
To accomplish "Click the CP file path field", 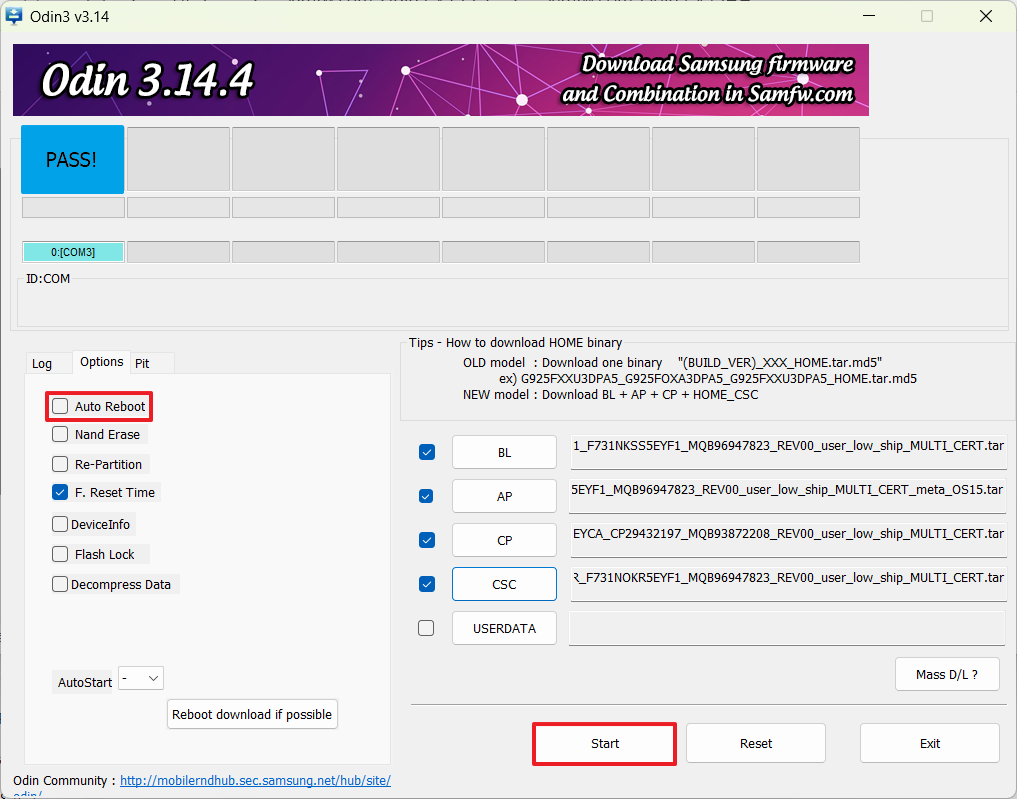I will tap(788, 540).
